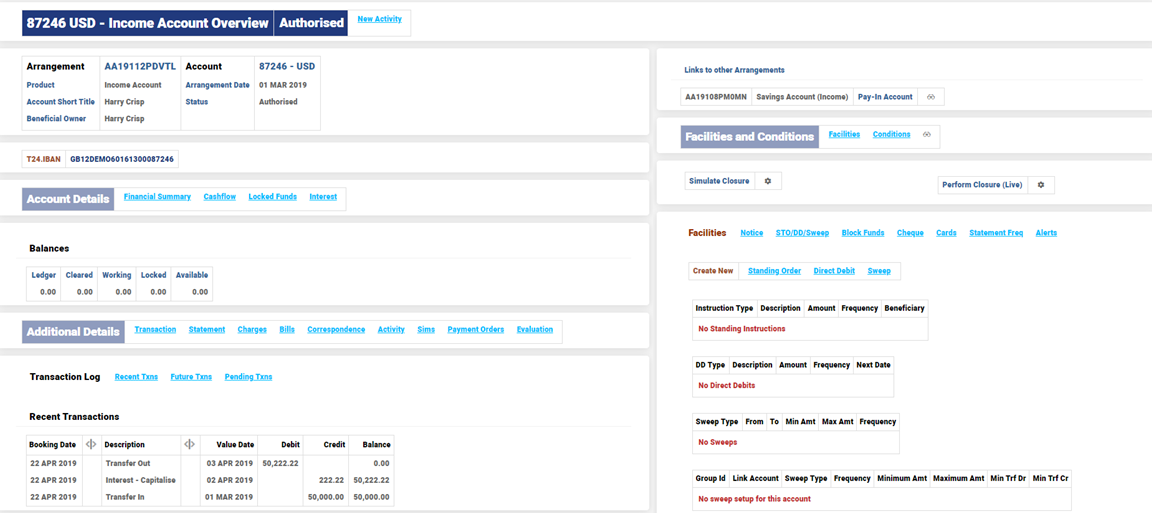Create new Sweep

(879, 271)
